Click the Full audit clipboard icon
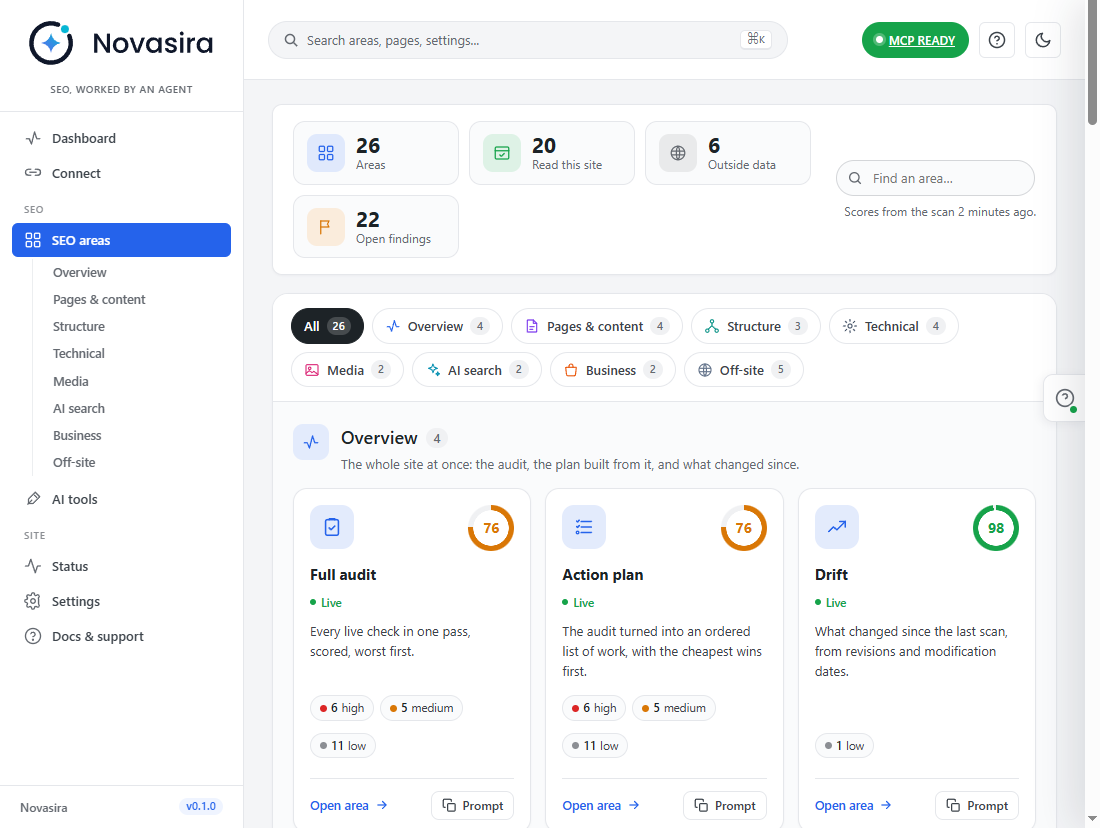The width and height of the screenshot is (1100, 828). tap(332, 527)
